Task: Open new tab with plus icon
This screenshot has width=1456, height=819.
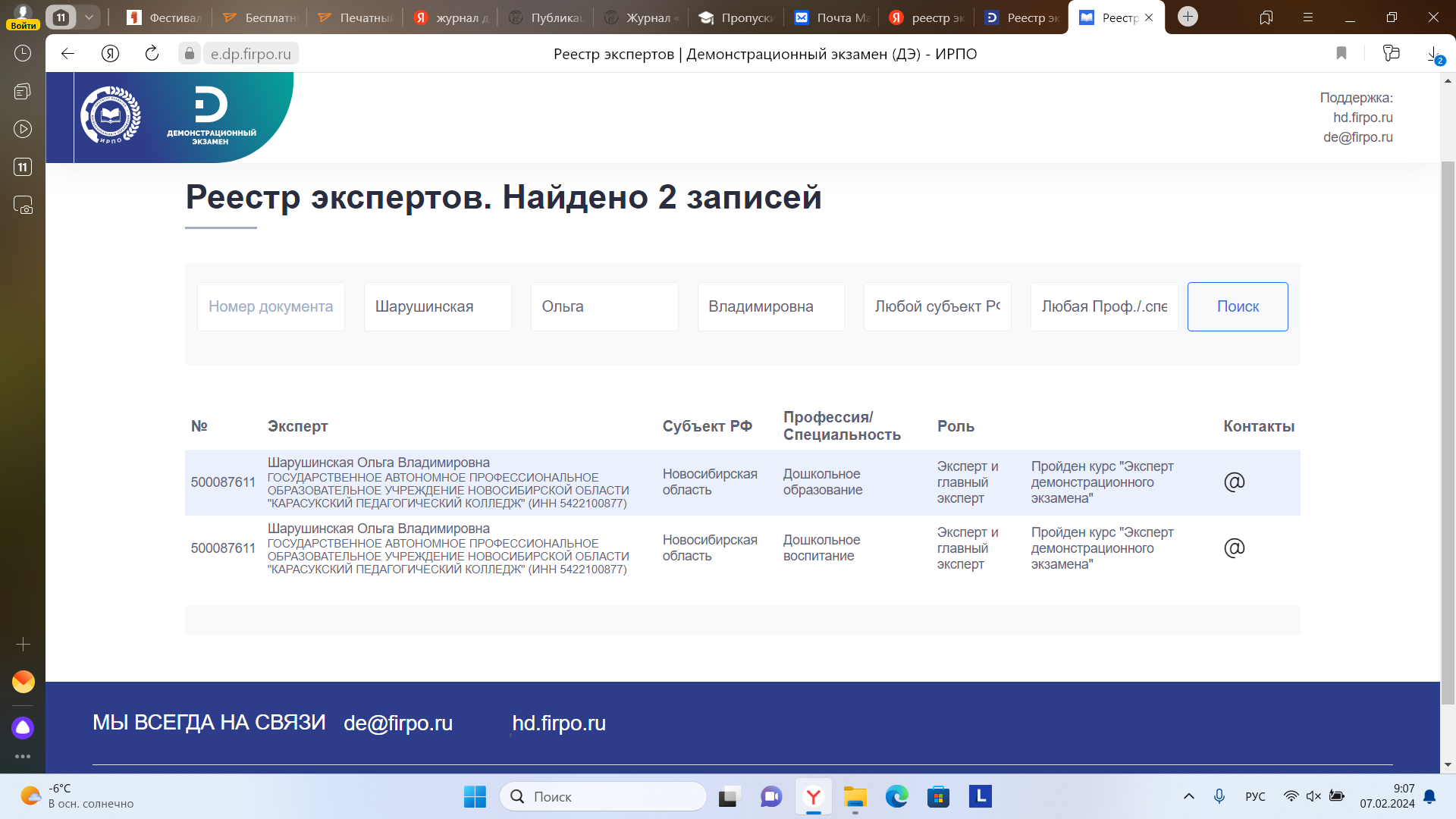Action: (x=1188, y=17)
